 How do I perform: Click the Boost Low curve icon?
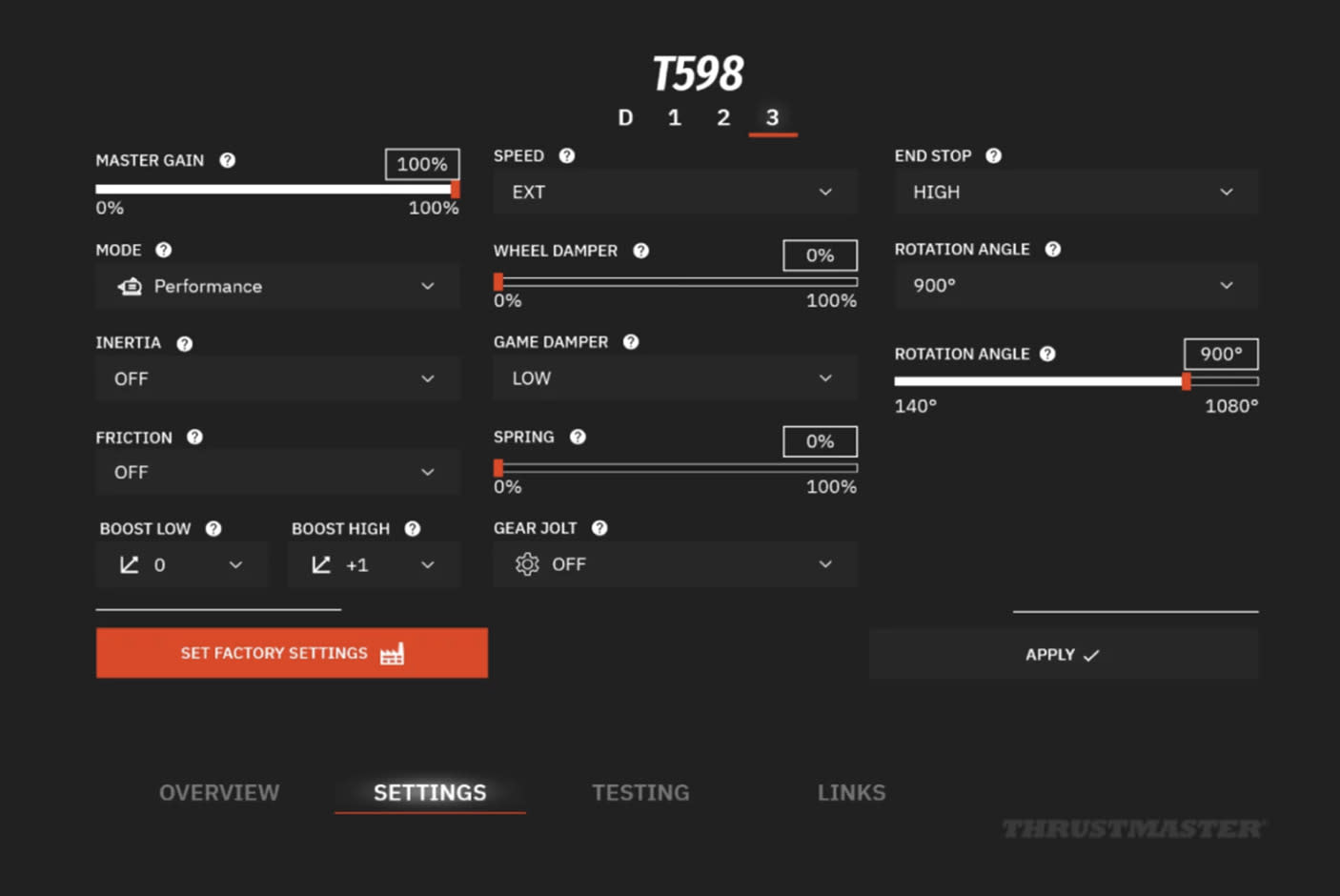click(x=129, y=565)
